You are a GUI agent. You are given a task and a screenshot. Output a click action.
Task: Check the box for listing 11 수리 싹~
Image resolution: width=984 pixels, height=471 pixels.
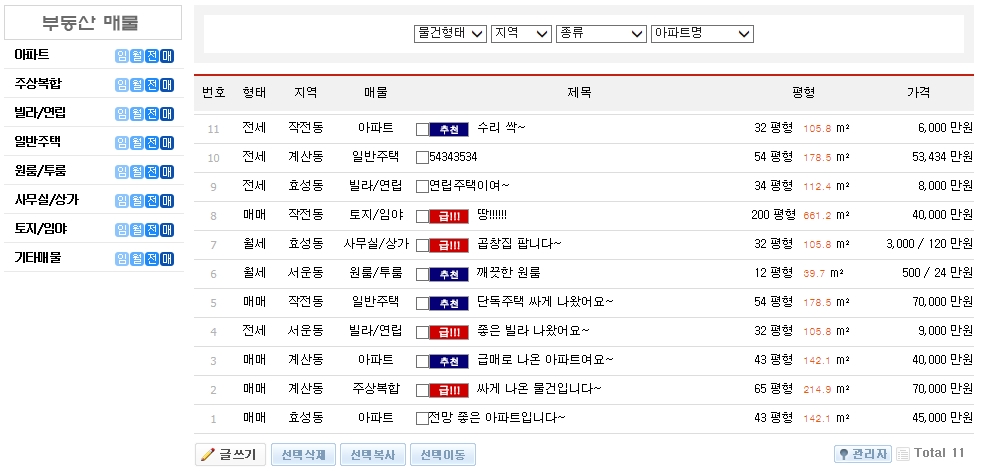click(x=422, y=129)
